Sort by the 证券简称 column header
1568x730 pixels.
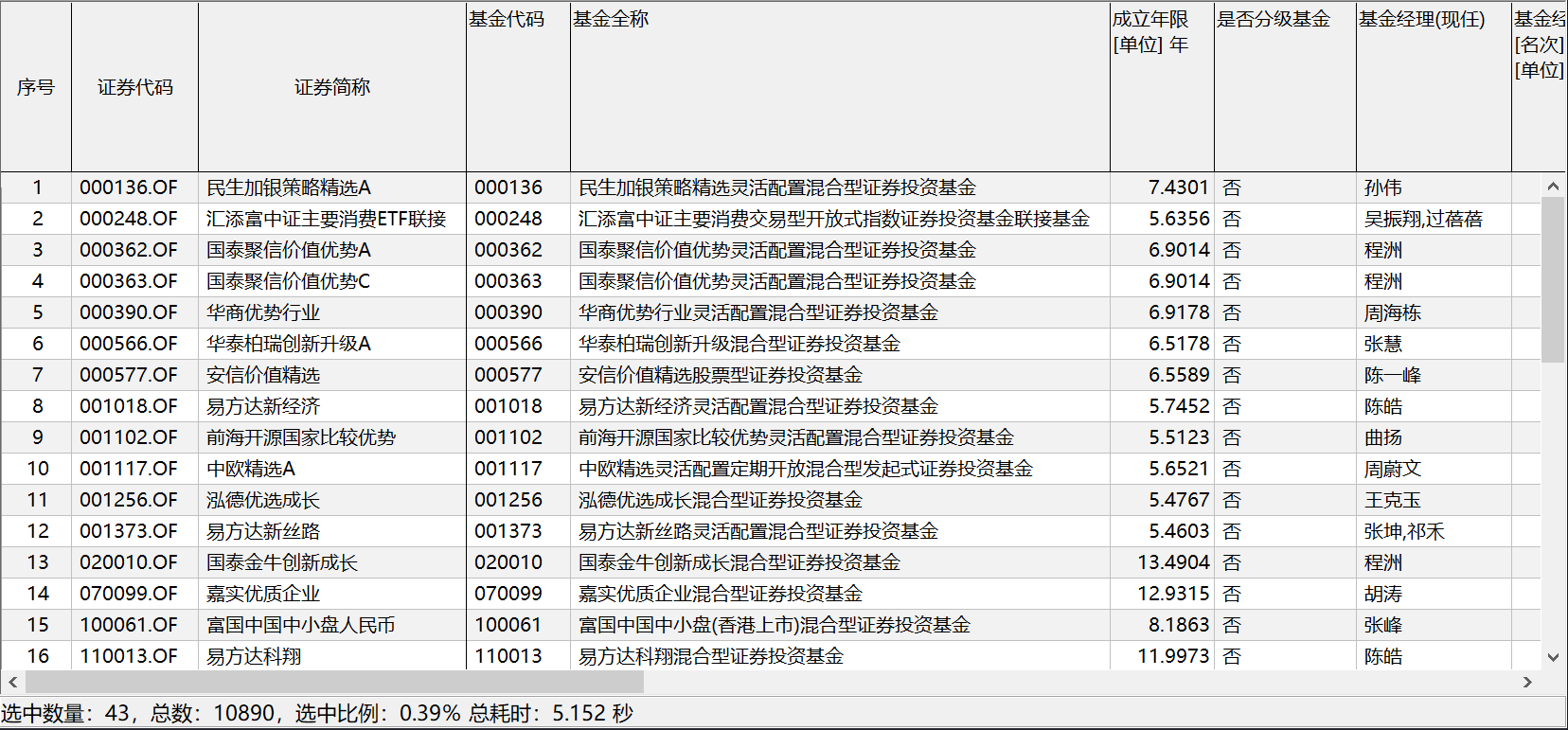click(332, 87)
